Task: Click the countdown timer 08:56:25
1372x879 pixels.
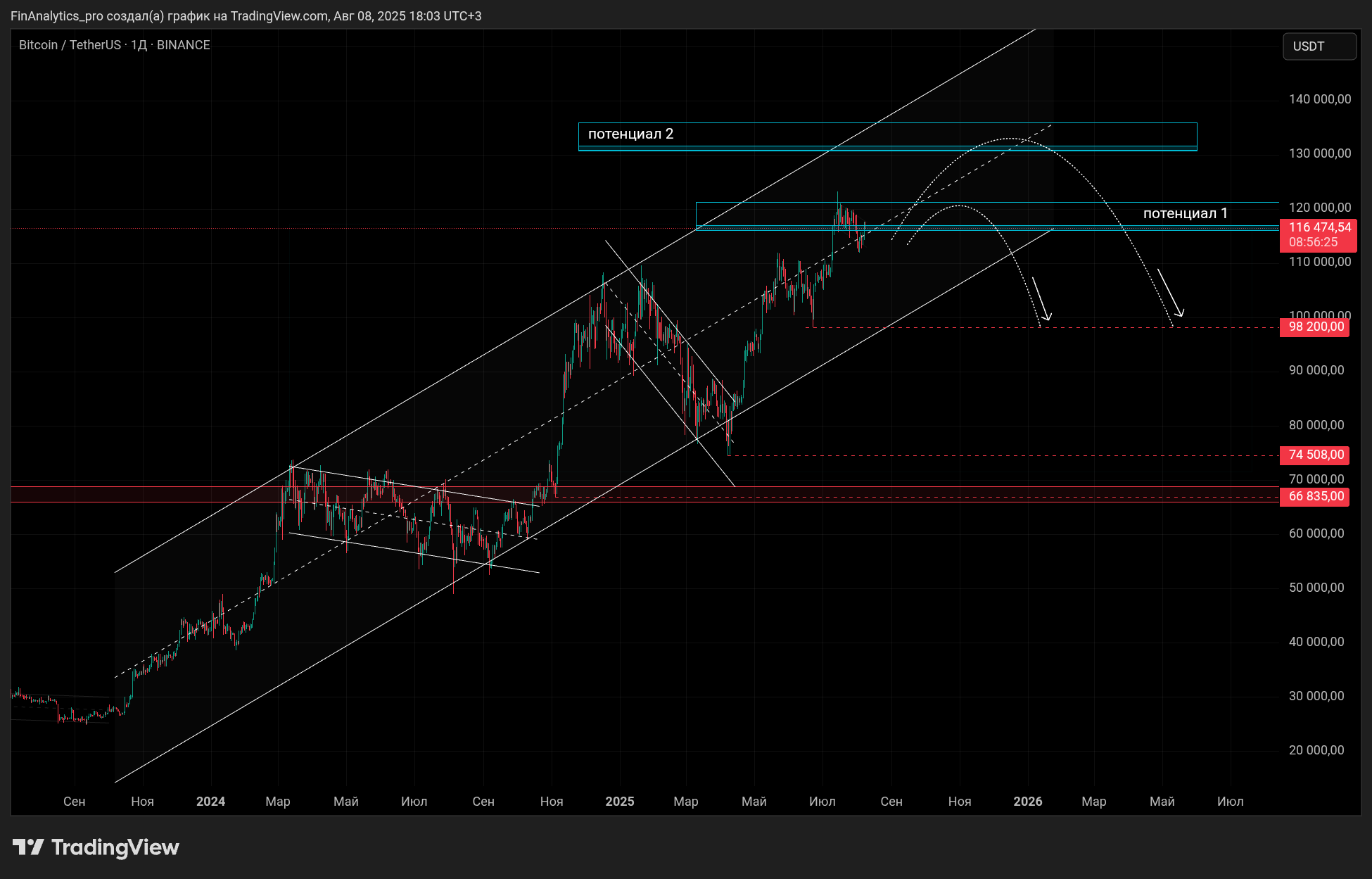Action: [1314, 242]
